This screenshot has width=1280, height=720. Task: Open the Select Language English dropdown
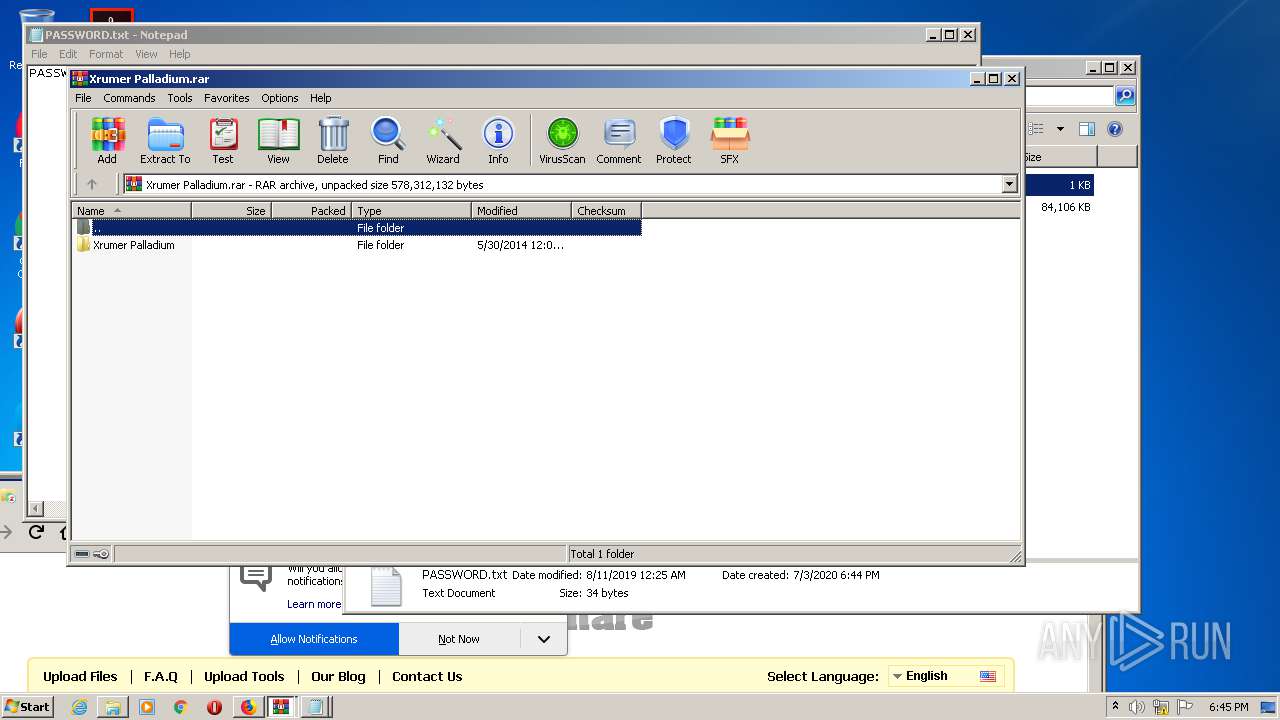(945, 676)
